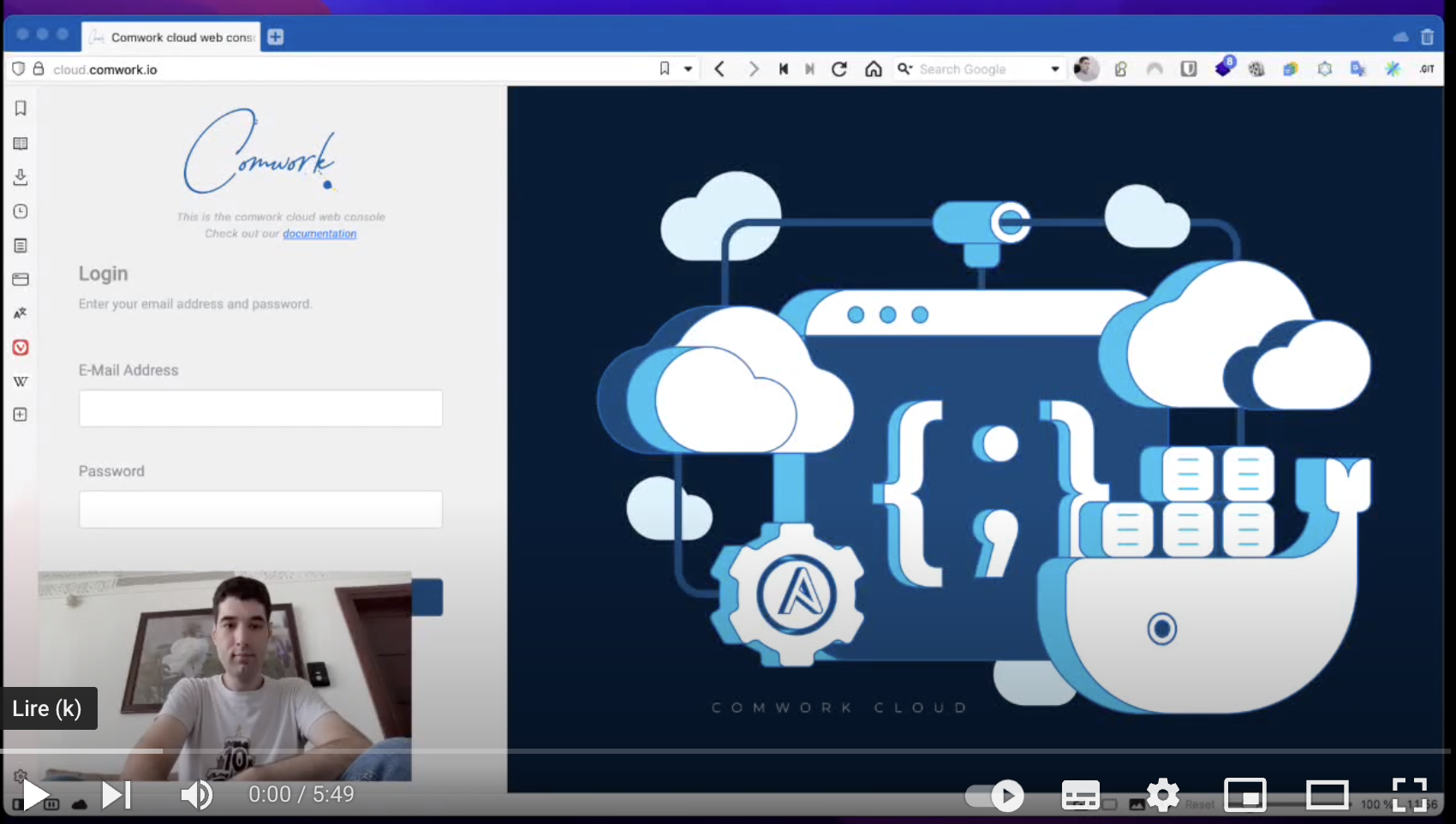Enable miniplayer mode
This screenshot has width=1456, height=824.
[x=1244, y=796]
